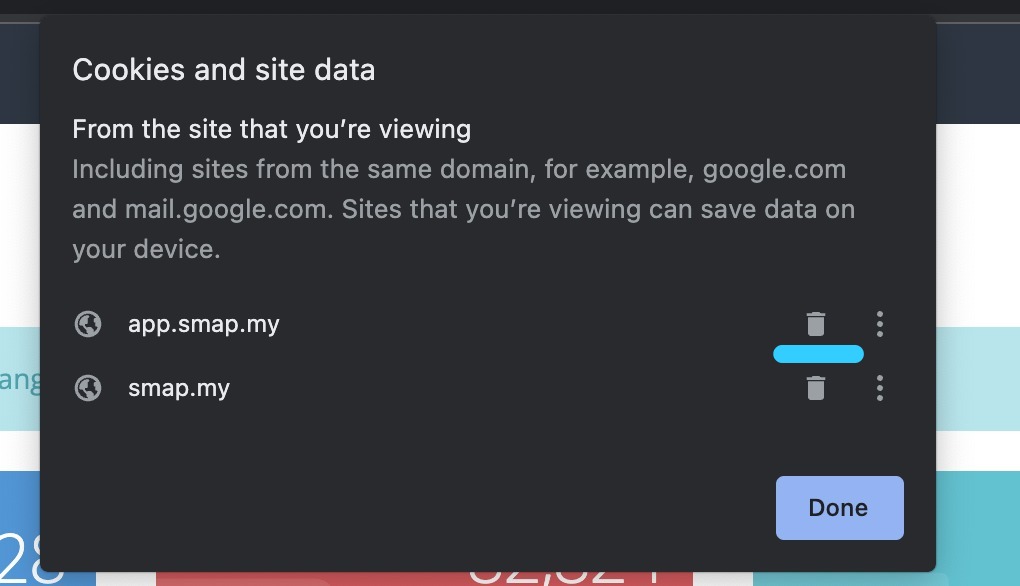Select the app.smap.my site entry
This screenshot has width=1020, height=586.
point(204,324)
